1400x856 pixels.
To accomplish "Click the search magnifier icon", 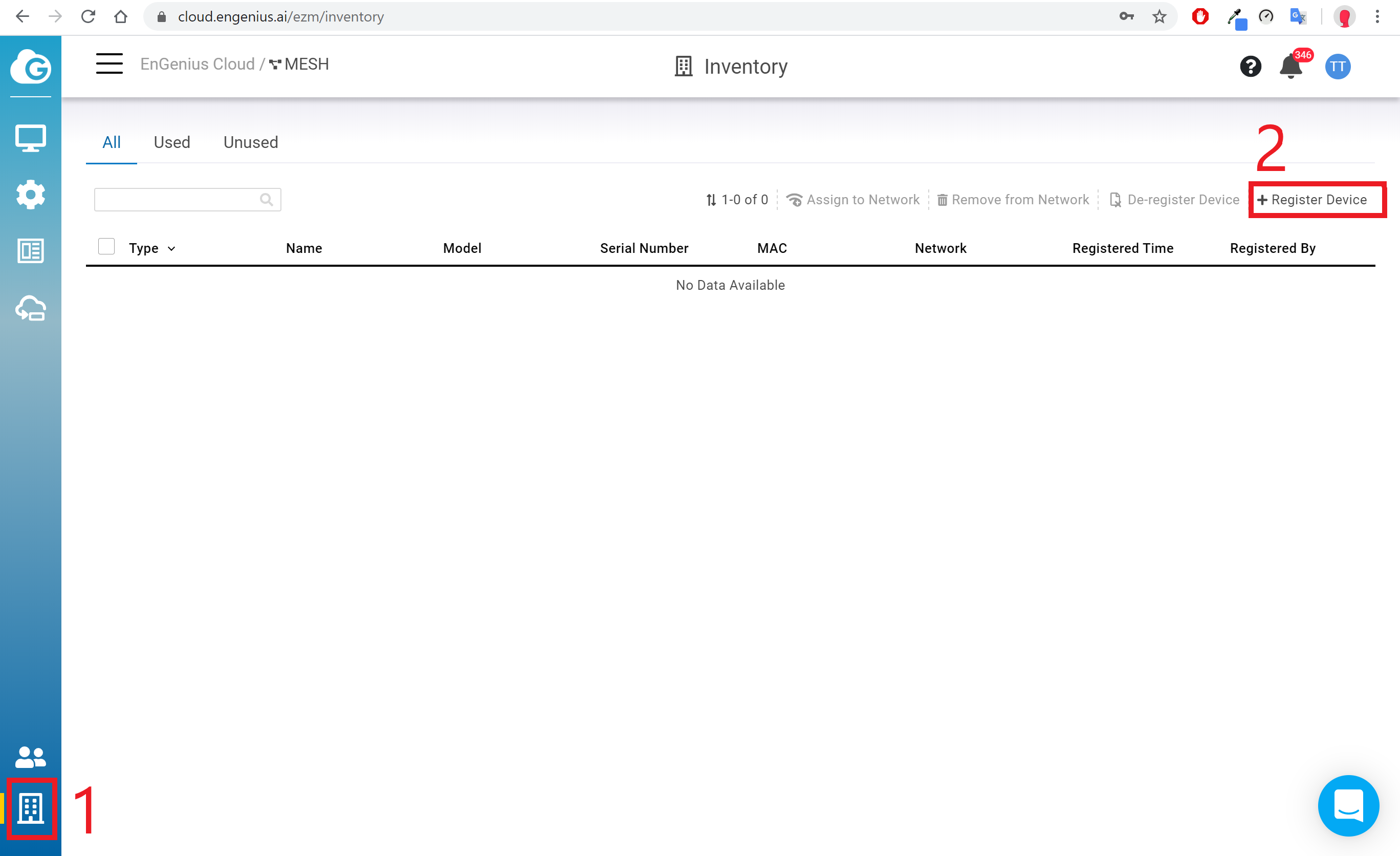I will [x=266, y=200].
